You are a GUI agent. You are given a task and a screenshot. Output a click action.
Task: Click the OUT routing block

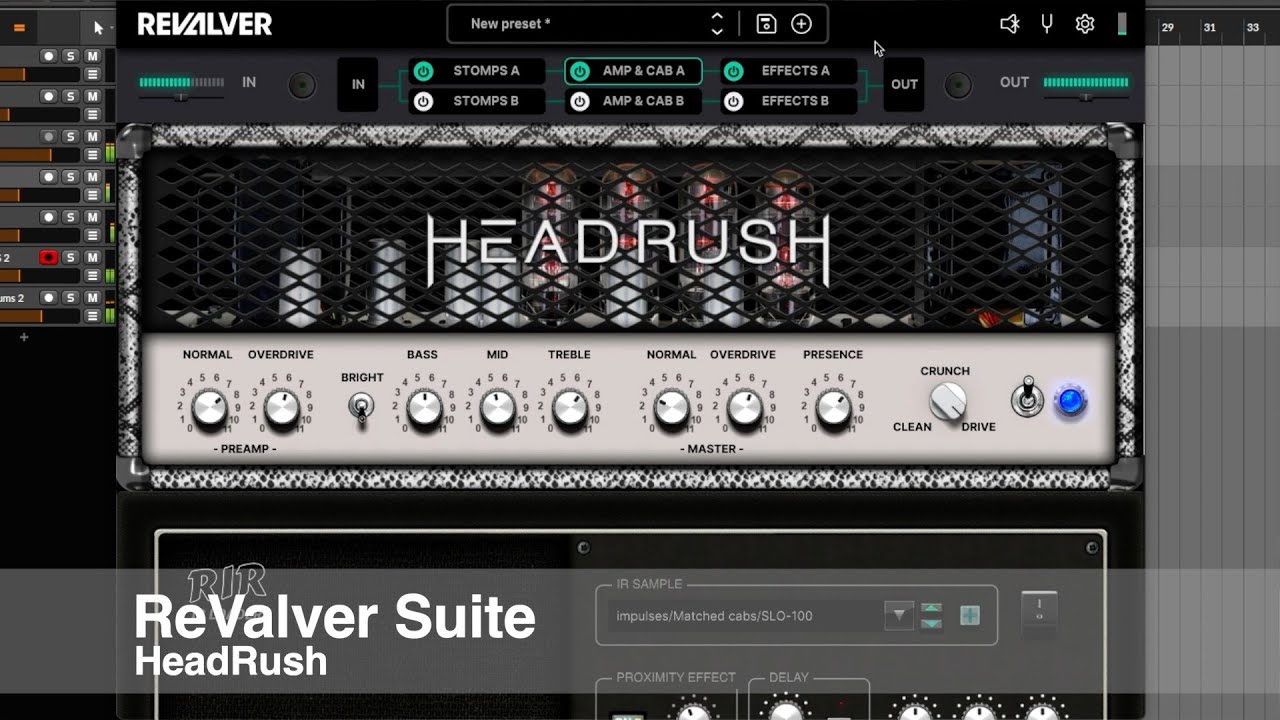pos(904,85)
